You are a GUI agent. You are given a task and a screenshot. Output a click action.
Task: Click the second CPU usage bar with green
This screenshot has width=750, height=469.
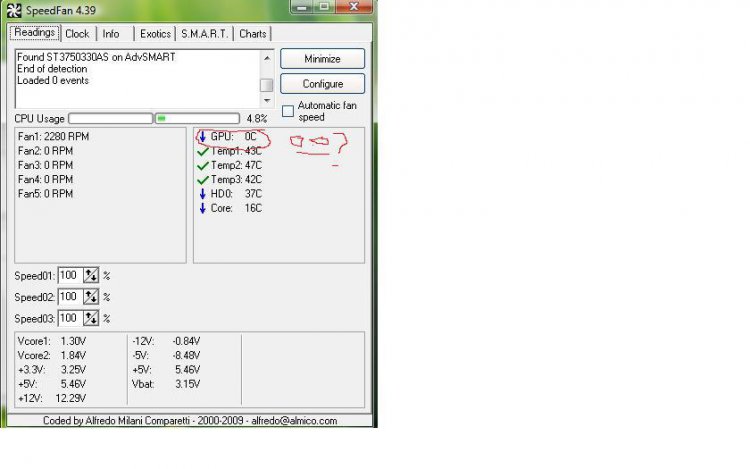coord(198,119)
